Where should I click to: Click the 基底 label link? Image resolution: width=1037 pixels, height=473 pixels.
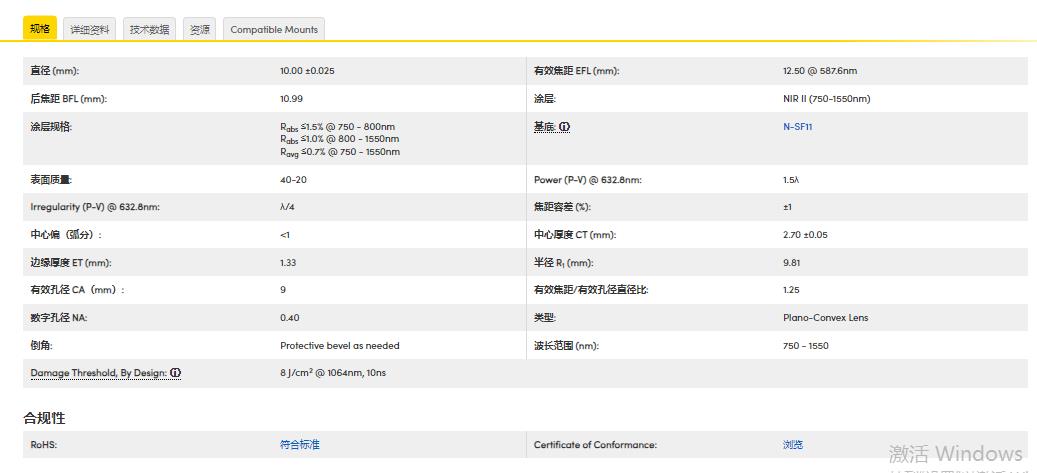[544, 126]
